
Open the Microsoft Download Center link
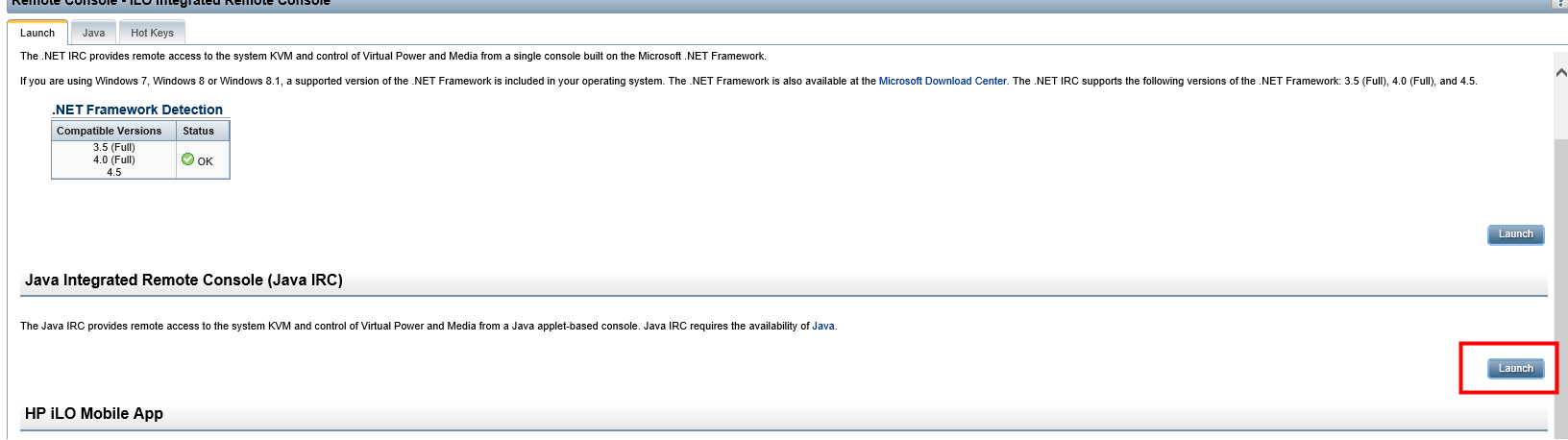(x=943, y=82)
